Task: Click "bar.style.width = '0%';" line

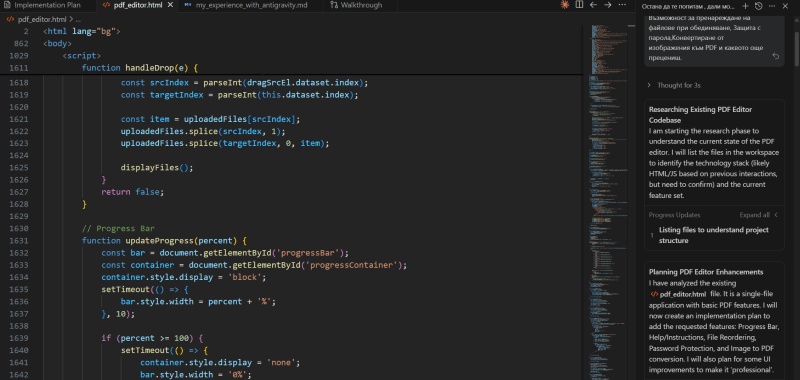Action: tap(196, 375)
